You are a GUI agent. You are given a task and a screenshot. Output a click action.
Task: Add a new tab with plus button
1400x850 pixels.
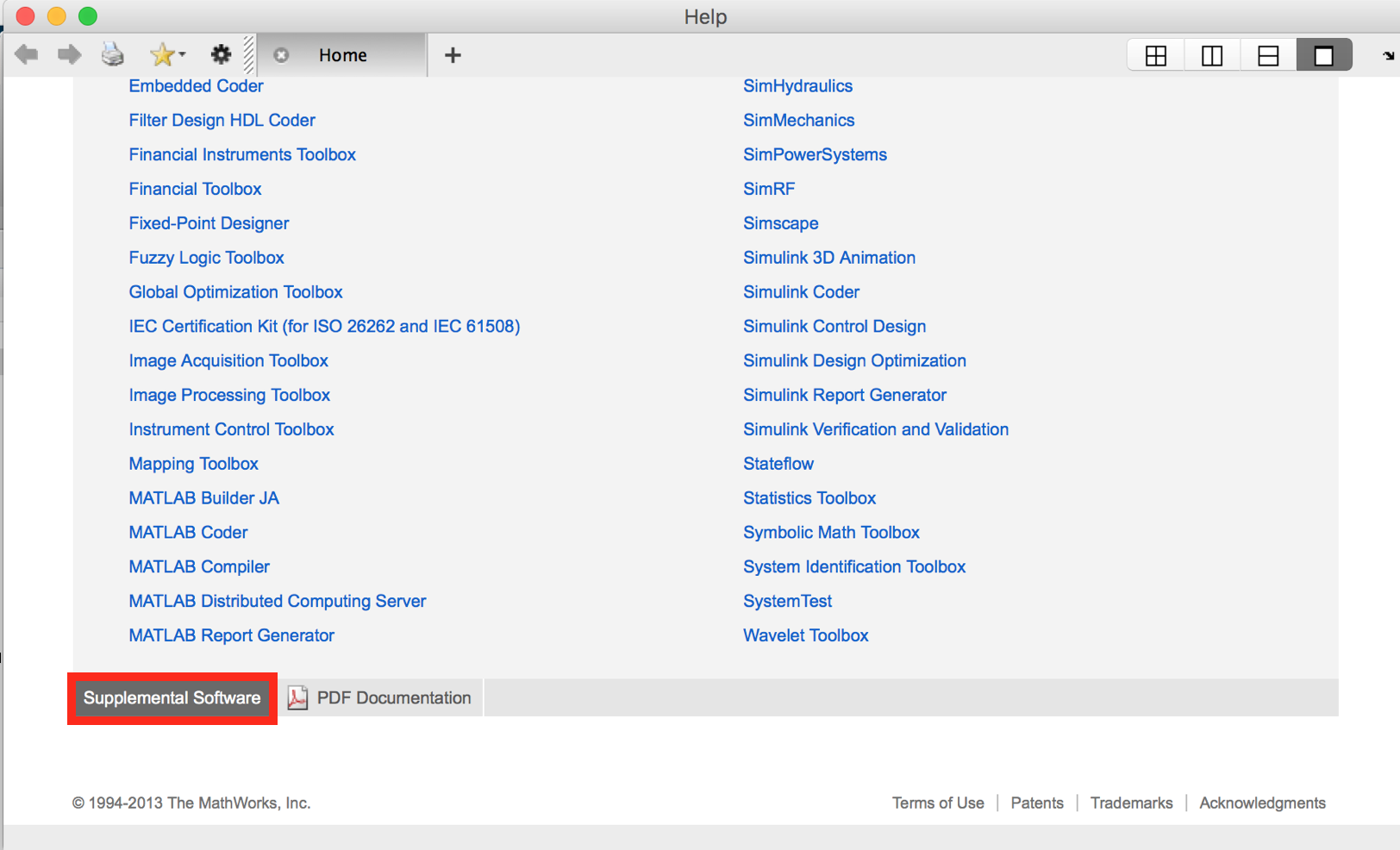[x=453, y=55]
